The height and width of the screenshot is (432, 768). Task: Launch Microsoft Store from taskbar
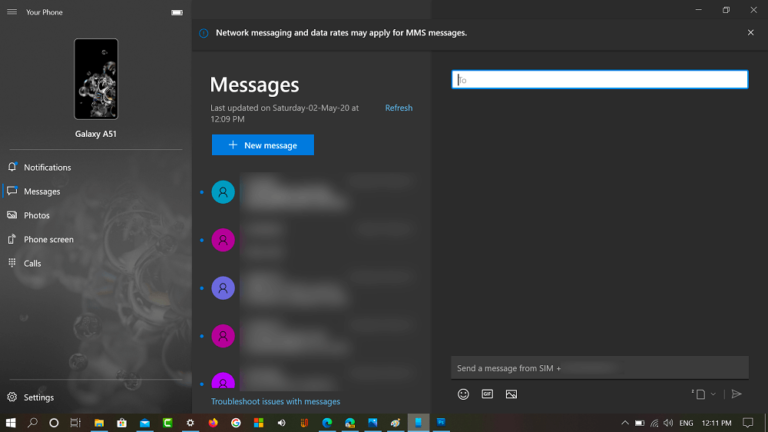coord(121,423)
